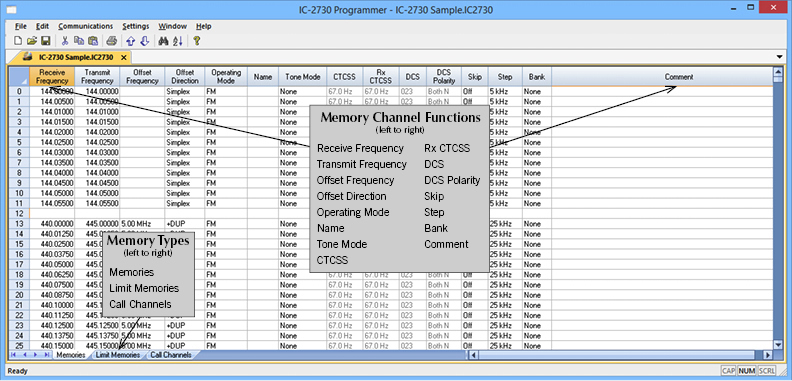Jump to last sheet tab navigation arrow

click(x=47, y=355)
